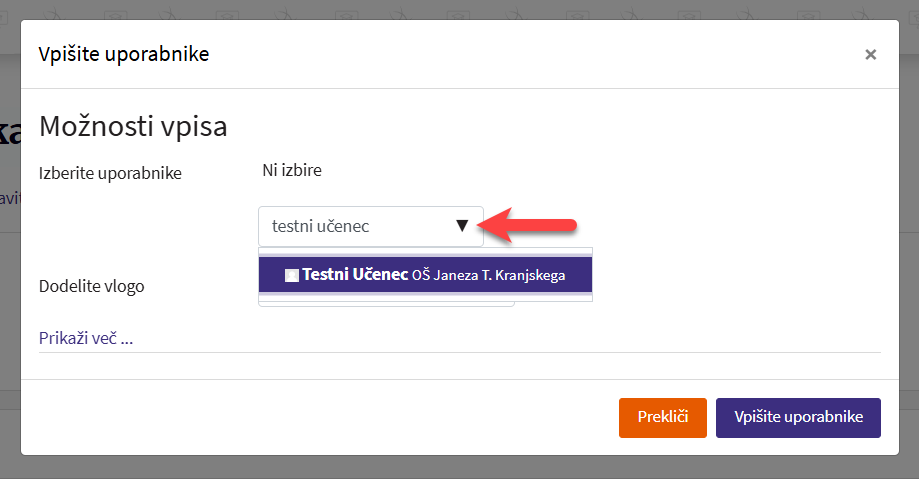The height and width of the screenshot is (479, 919).
Task: Click the 'Dodelite vlogo' field label
Action: (x=91, y=286)
